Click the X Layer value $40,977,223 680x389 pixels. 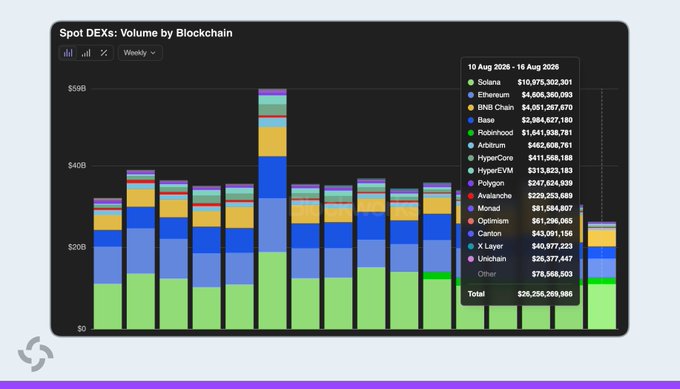coord(552,246)
